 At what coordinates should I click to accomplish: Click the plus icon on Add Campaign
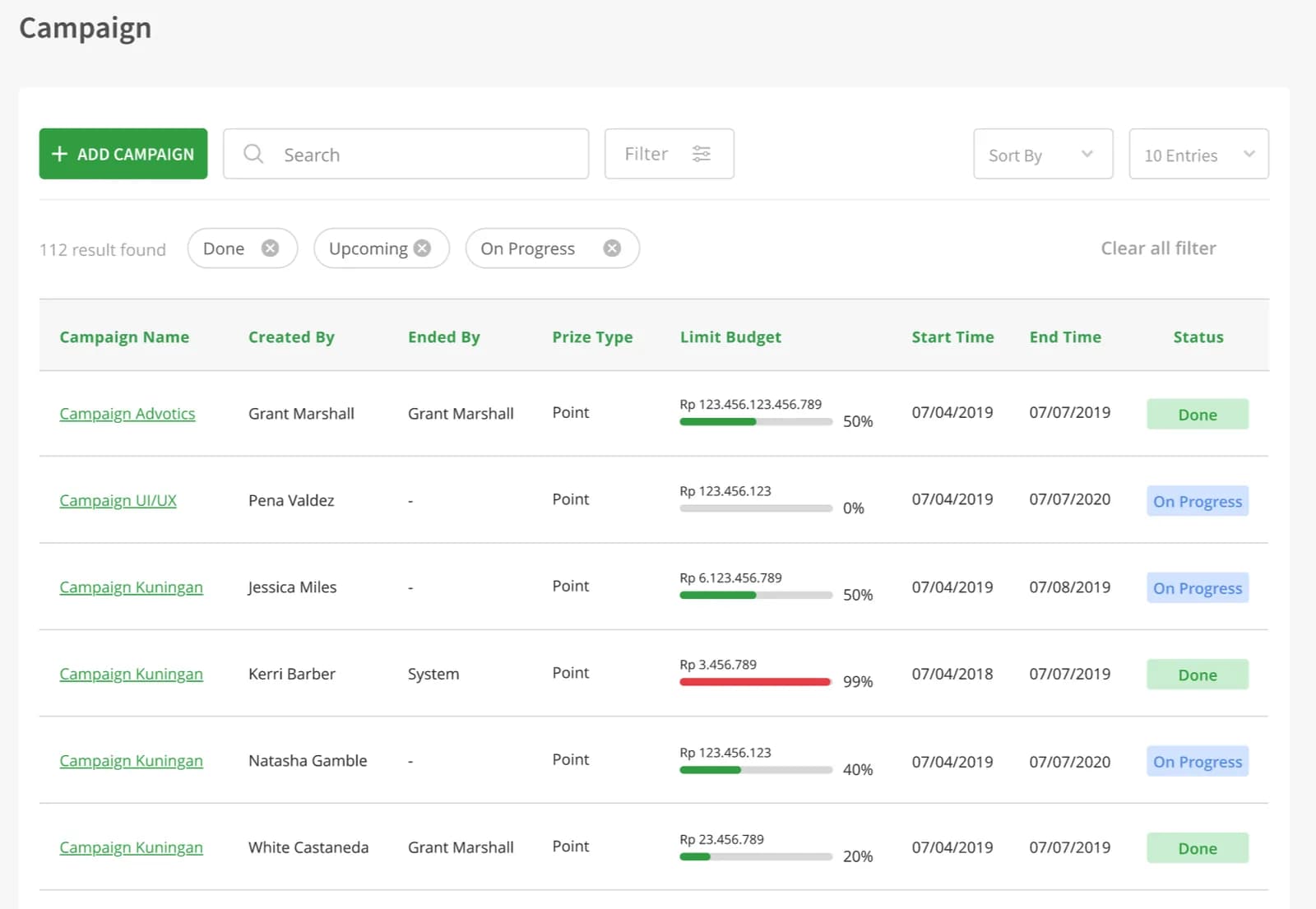[x=59, y=154]
